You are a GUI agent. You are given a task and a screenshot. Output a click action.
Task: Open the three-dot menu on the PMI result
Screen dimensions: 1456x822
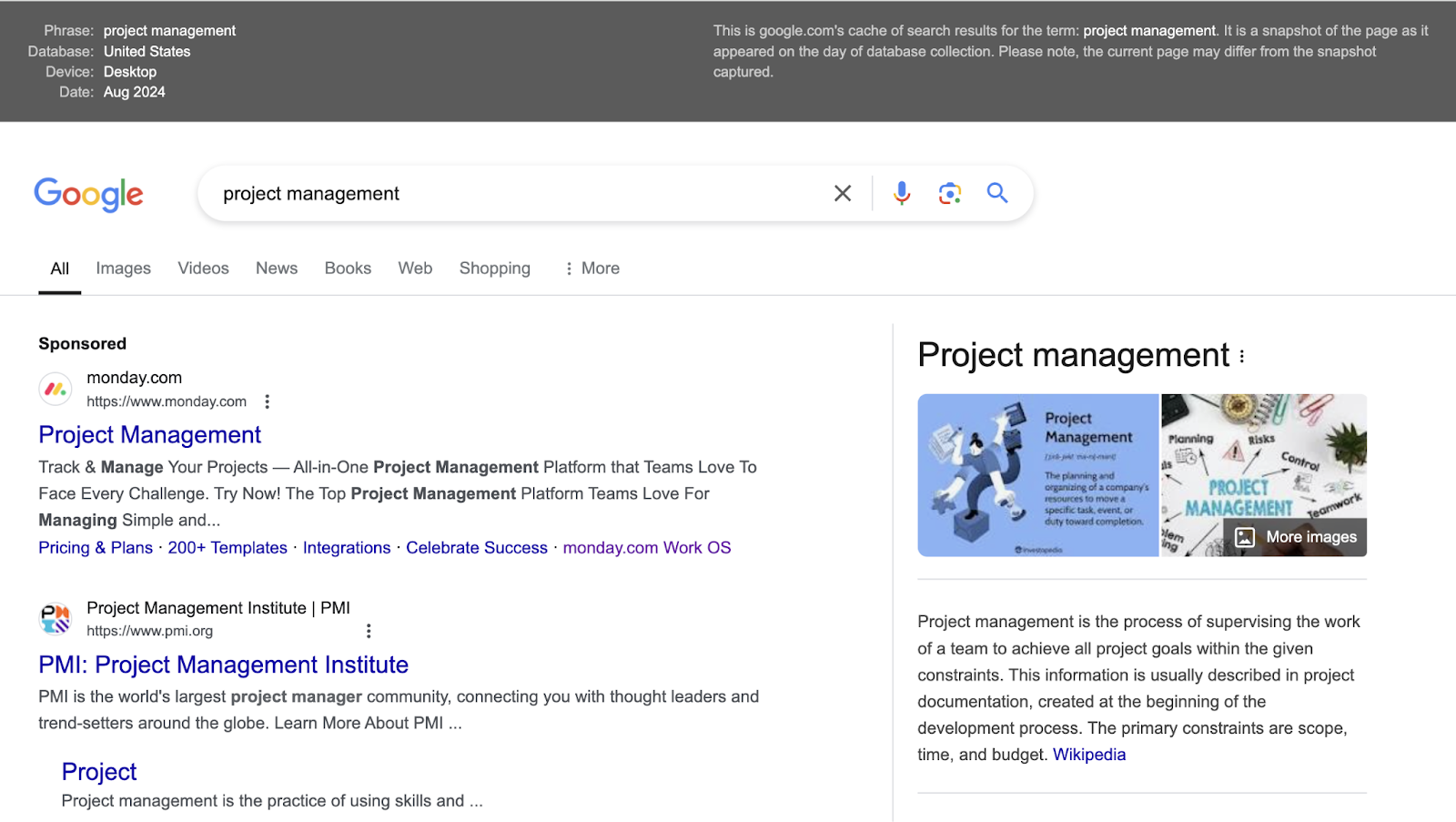pos(369,630)
